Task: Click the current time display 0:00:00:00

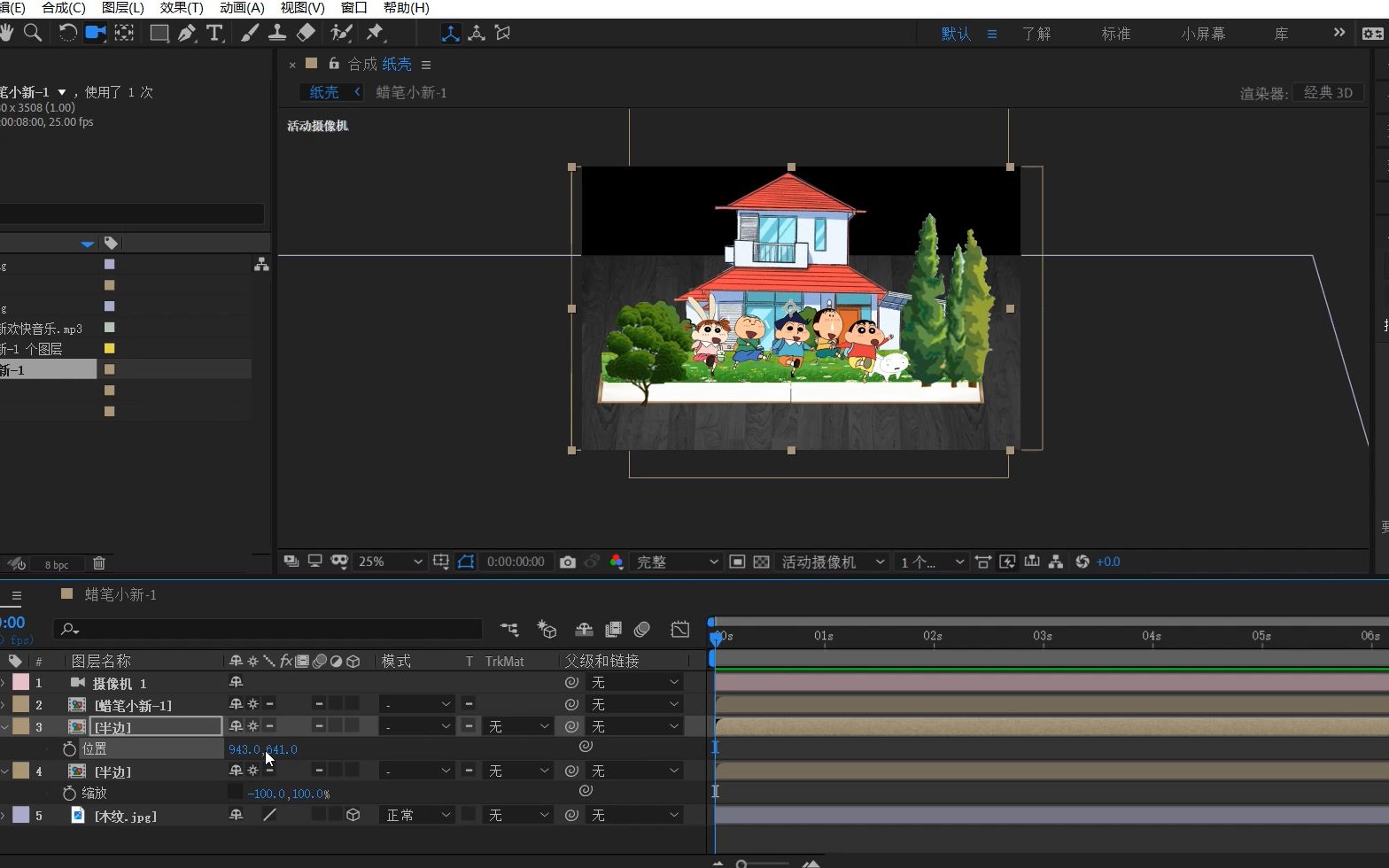Action: pyautogui.click(x=516, y=562)
